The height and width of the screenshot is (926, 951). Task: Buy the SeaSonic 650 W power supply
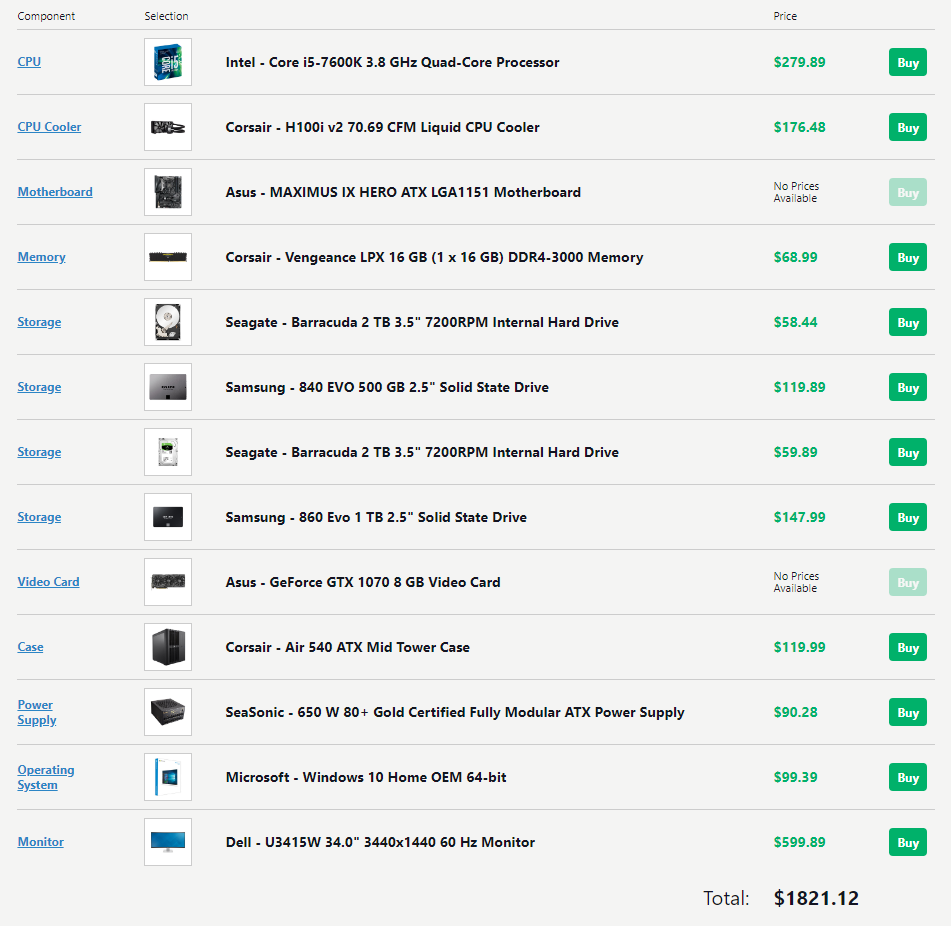click(x=908, y=712)
